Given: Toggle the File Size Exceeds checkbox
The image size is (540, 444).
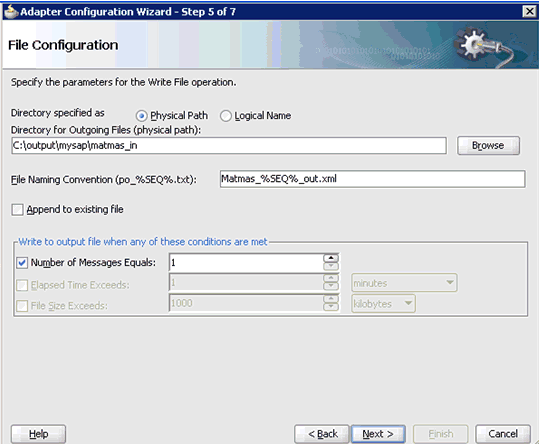Looking at the screenshot, I should [x=22, y=306].
